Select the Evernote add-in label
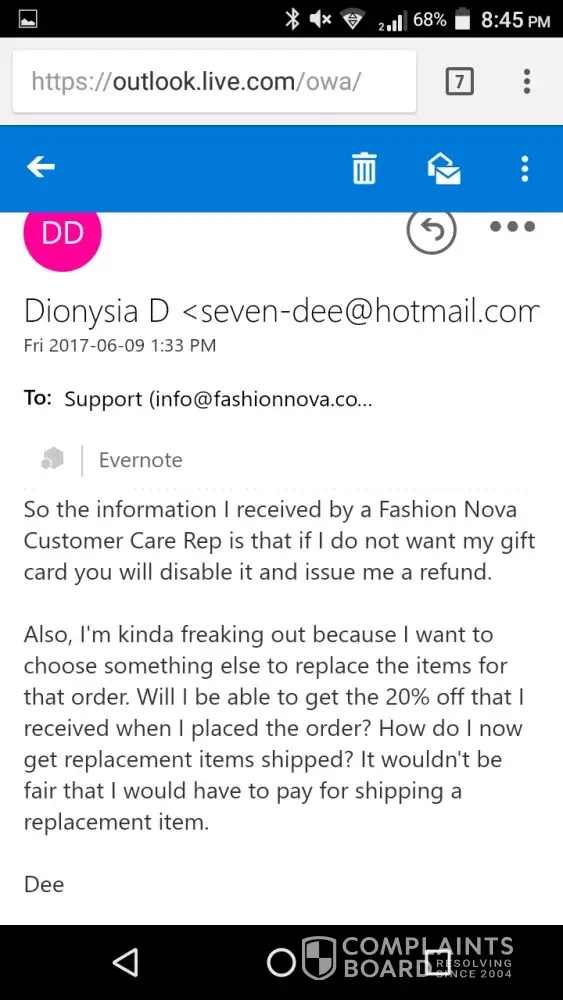Image resolution: width=563 pixels, height=1000 pixels. 141,460
